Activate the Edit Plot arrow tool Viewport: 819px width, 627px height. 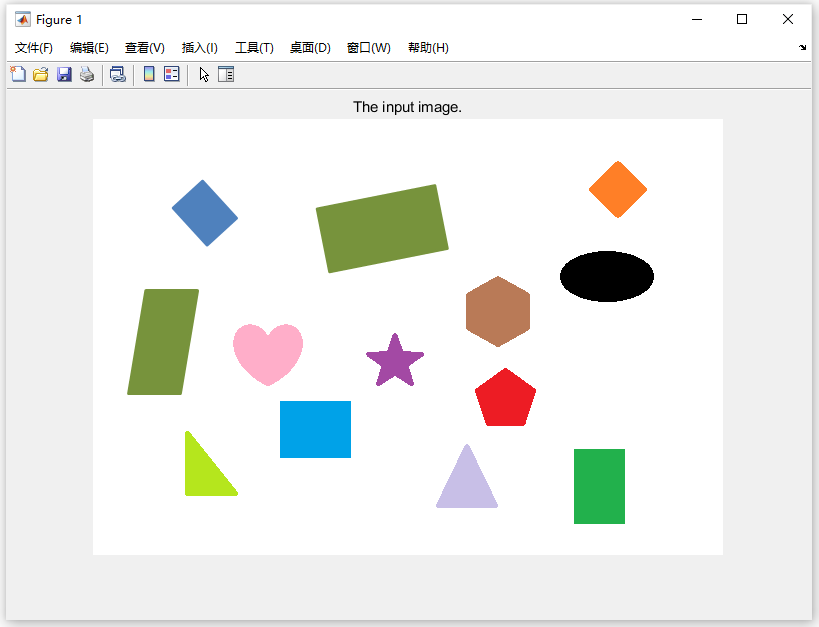point(204,75)
